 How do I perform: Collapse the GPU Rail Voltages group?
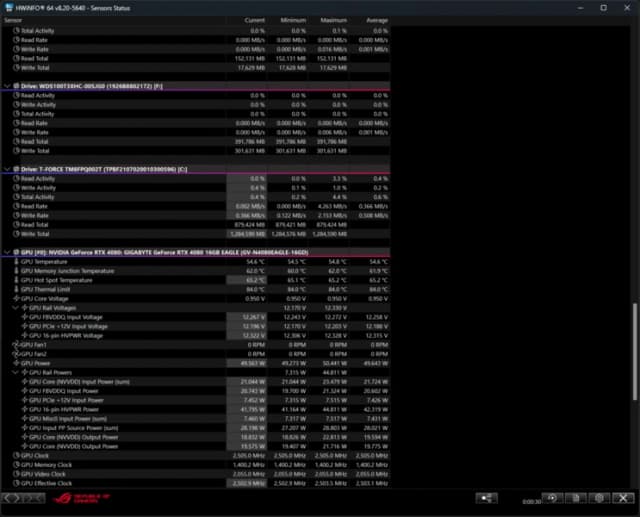pyautogui.click(x=16, y=308)
